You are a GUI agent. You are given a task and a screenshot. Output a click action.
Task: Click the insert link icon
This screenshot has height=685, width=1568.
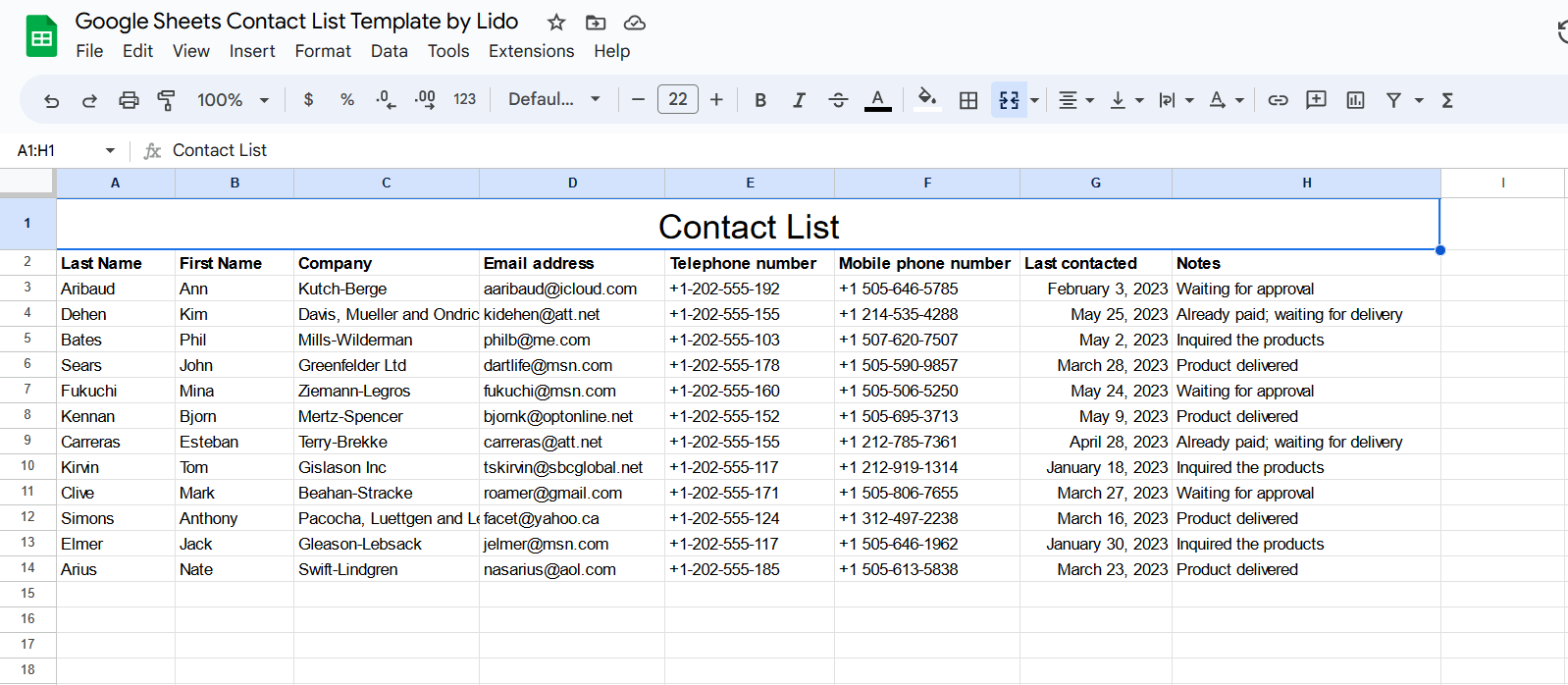point(1278,100)
